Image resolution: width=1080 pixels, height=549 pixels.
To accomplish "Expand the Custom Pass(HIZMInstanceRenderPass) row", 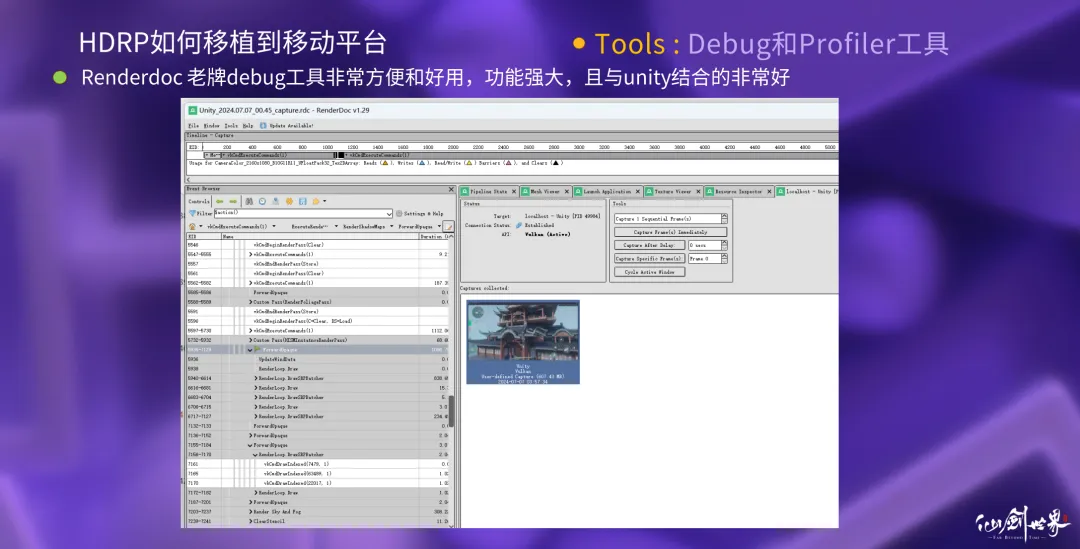I will tap(250, 340).
